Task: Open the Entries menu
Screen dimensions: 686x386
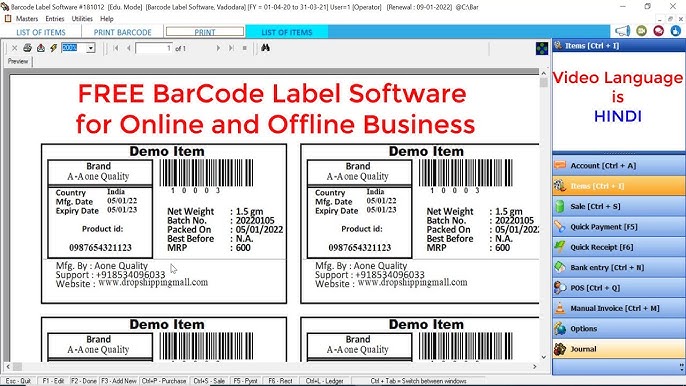Action: 55,19
